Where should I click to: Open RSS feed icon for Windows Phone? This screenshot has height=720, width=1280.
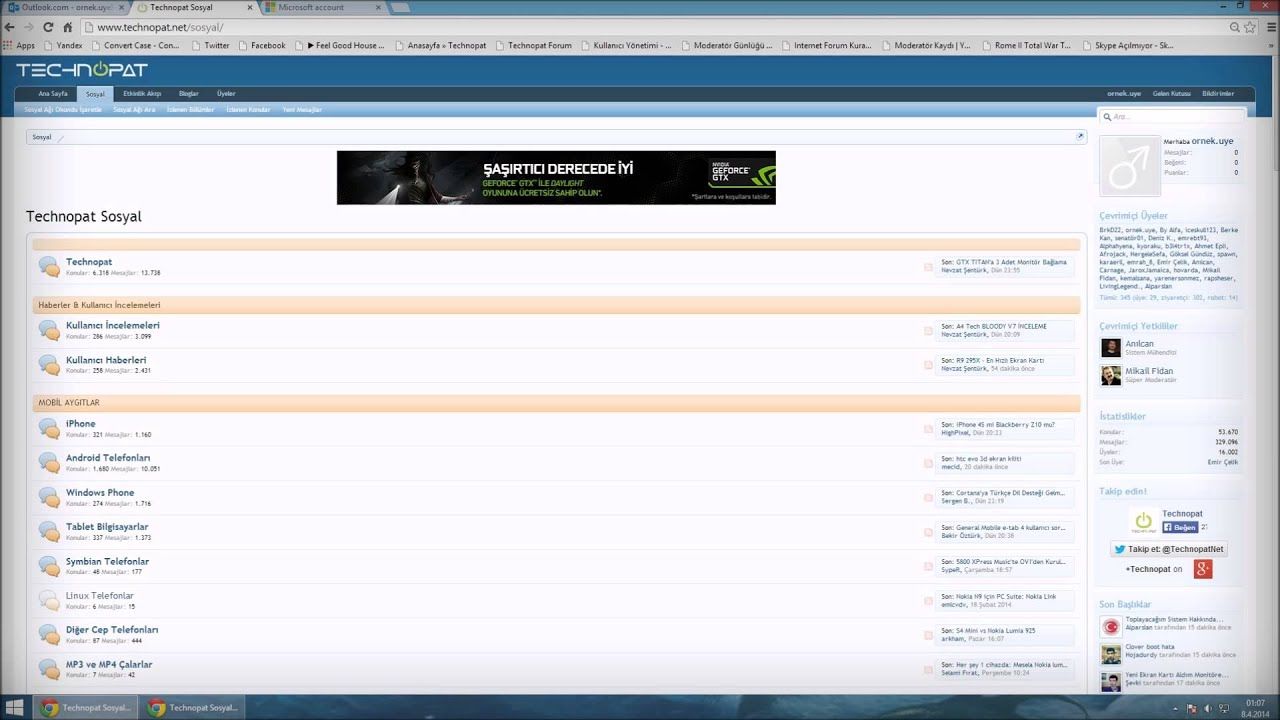tap(928, 498)
